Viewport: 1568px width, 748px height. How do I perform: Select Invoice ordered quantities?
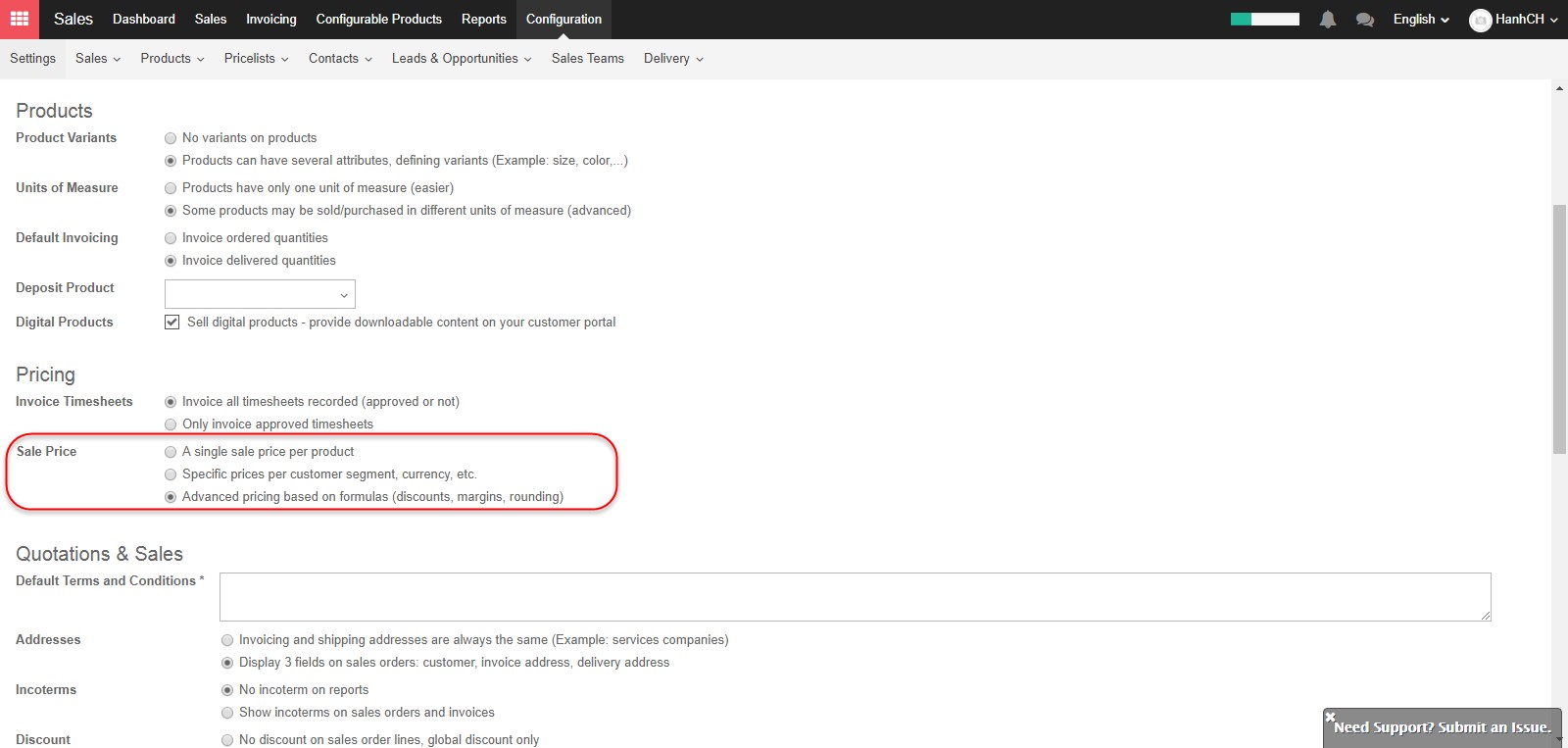coord(171,238)
